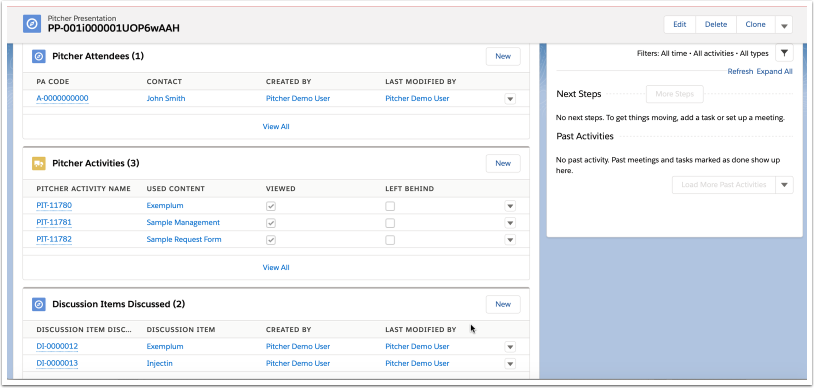The height and width of the screenshot is (388, 814).
Task: Click New in Pitcher Attendees section
Action: click(x=503, y=56)
